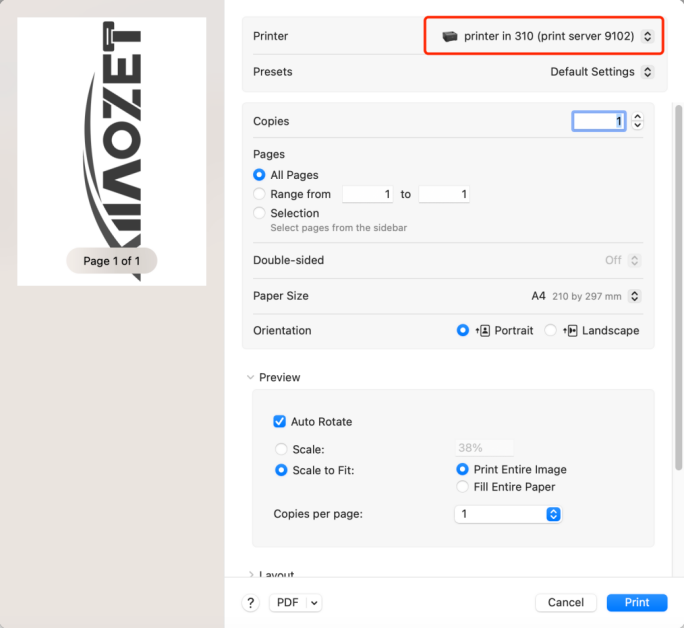Select the Landscape orientation radio button

pyautogui.click(x=551, y=331)
